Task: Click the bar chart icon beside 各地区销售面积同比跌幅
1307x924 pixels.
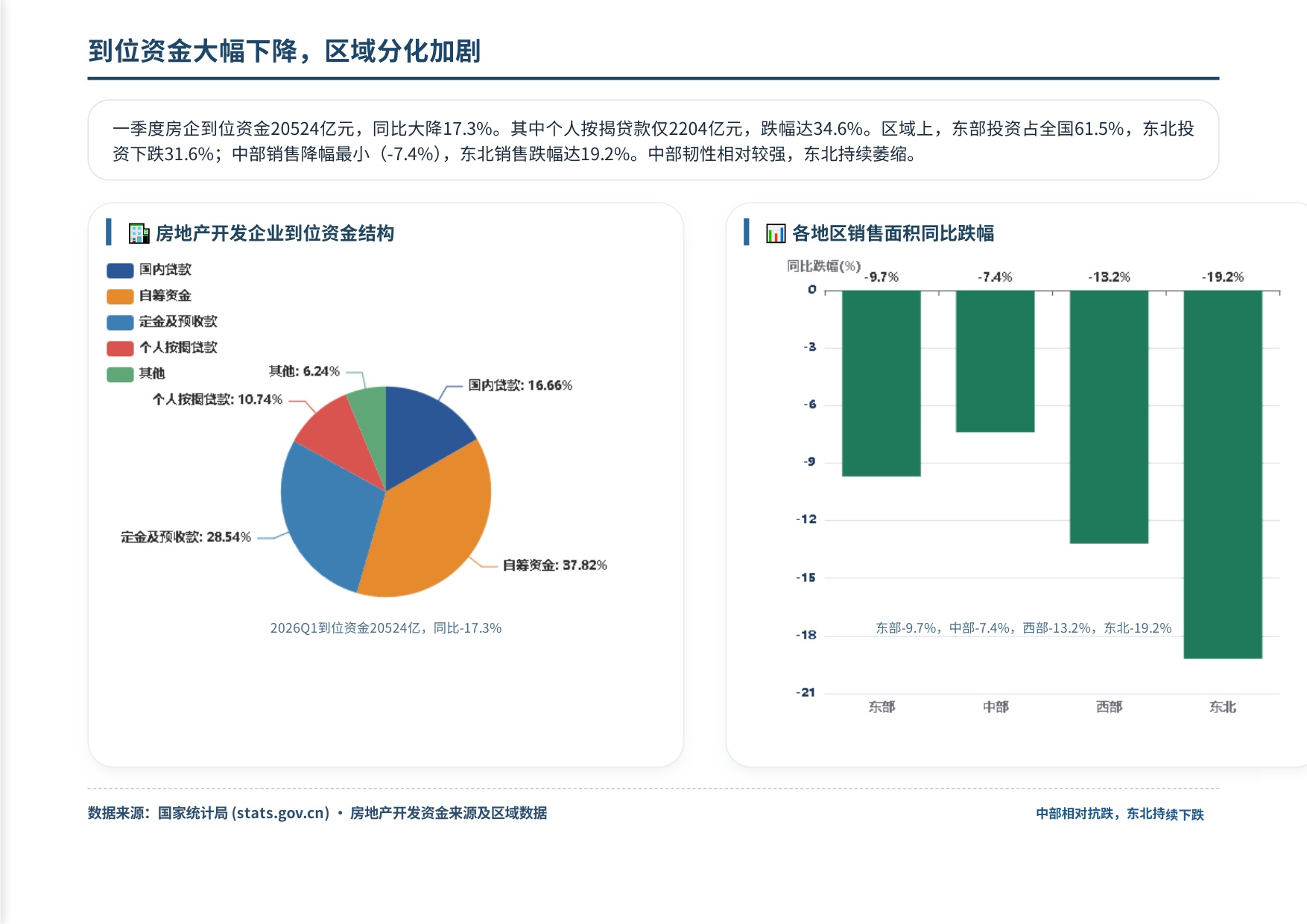Action: point(776,233)
